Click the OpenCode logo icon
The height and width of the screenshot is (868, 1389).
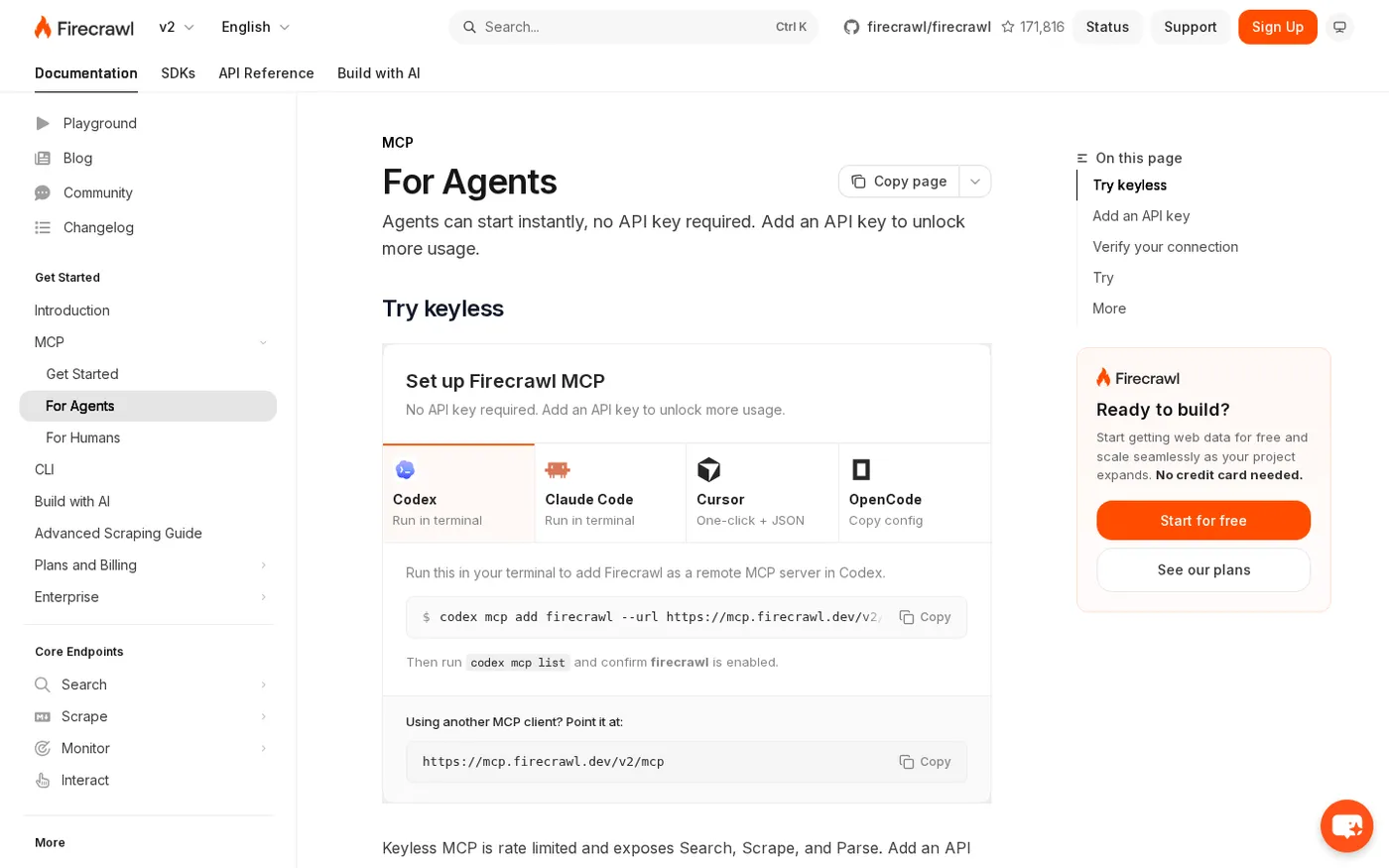coord(861,469)
